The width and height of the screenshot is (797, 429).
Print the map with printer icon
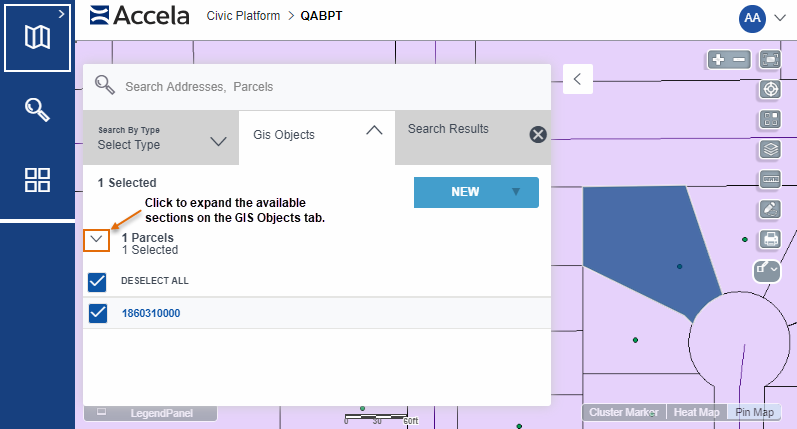point(770,239)
